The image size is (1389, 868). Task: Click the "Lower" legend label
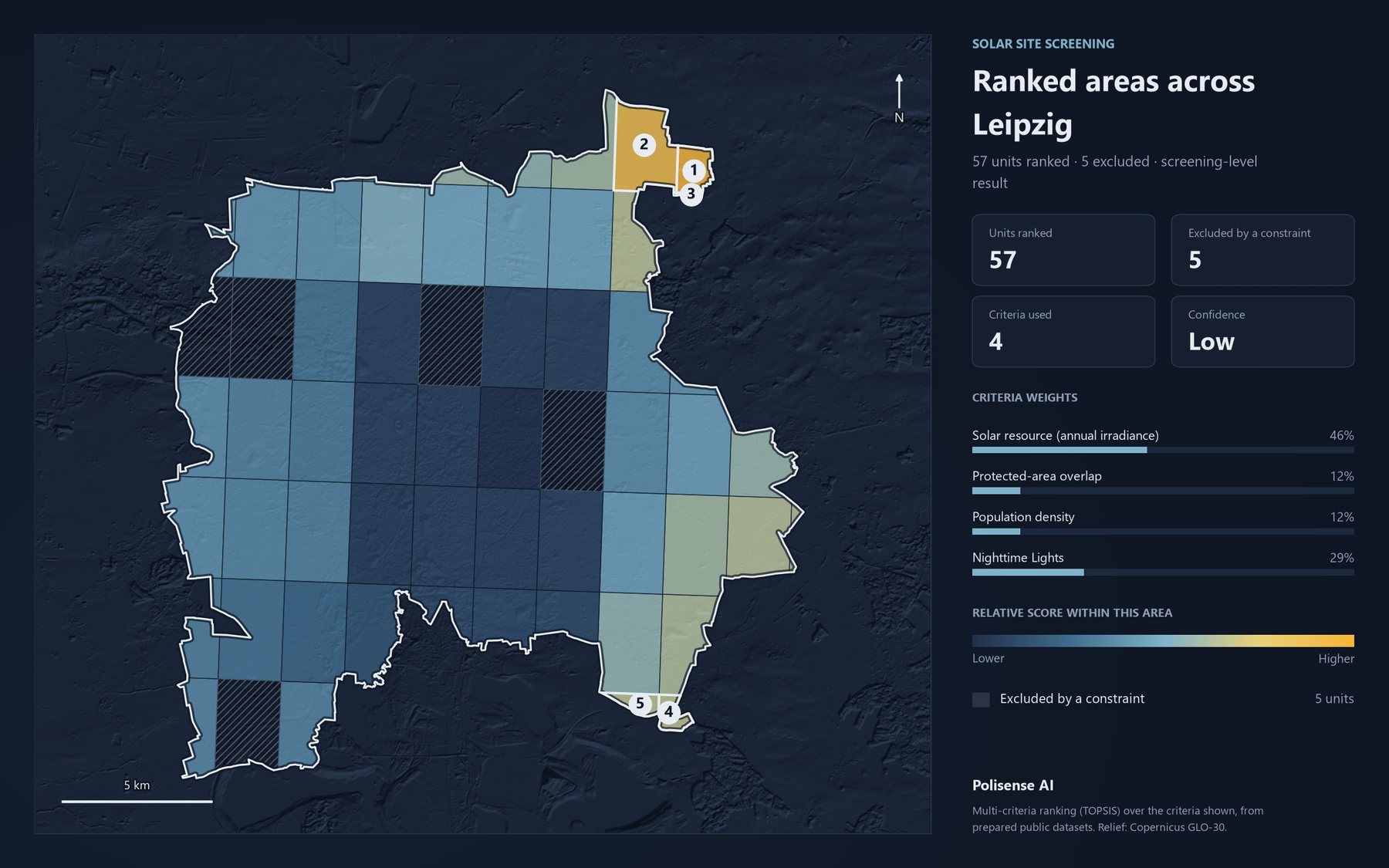[x=988, y=658]
